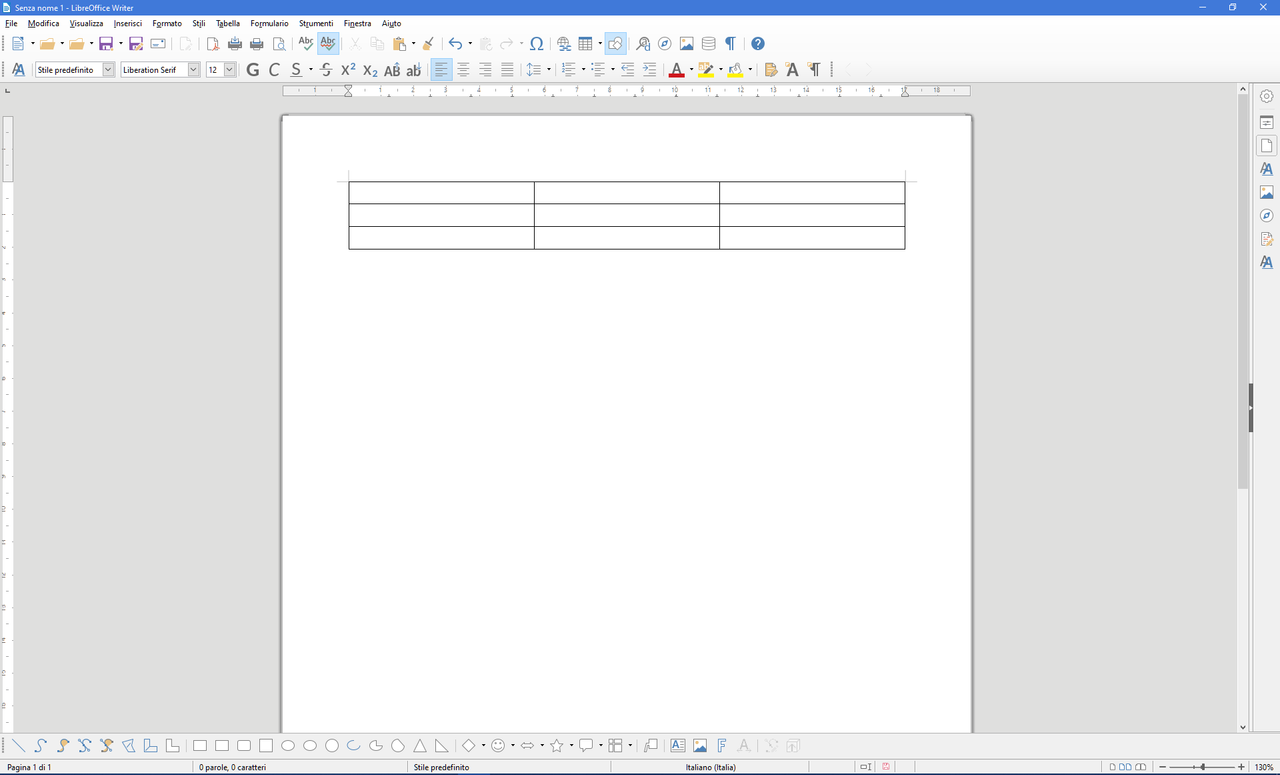
Task: Click the zoom slider in status bar
Action: pos(1200,767)
